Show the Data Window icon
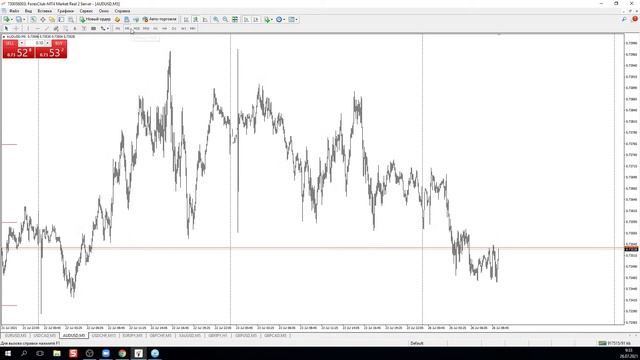This screenshot has width=640, height=360. pyautogui.click(x=42, y=19)
